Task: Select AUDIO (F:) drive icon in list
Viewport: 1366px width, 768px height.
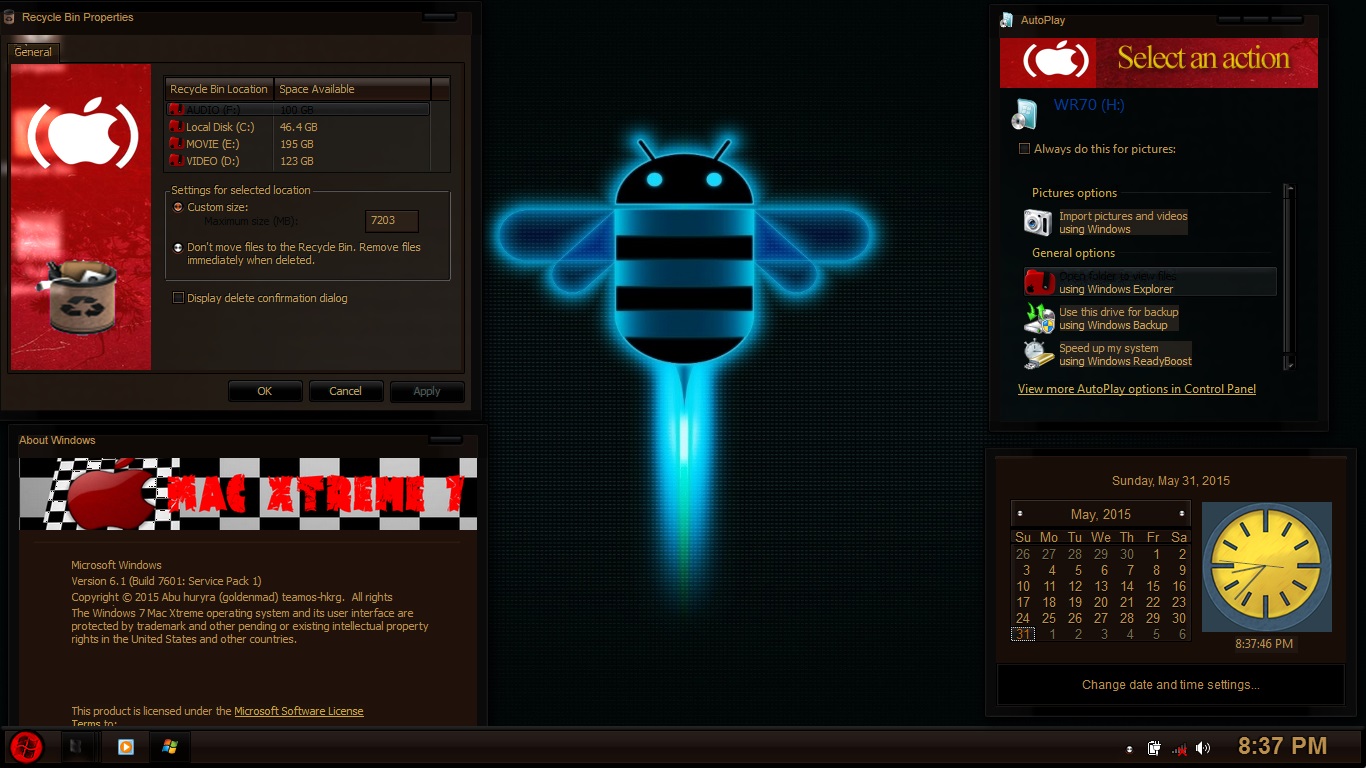Action: click(x=176, y=109)
